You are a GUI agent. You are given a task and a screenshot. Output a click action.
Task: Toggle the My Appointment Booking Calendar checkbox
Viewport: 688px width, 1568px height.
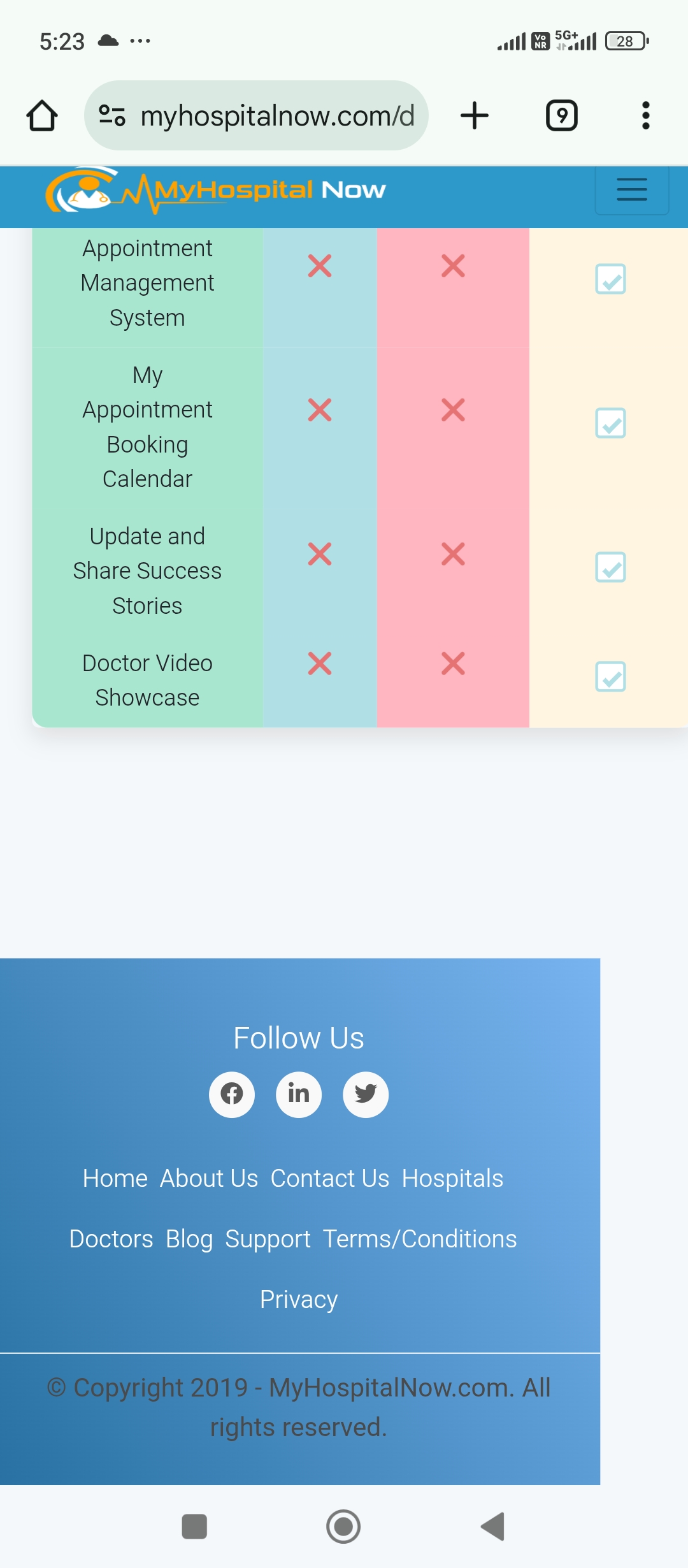pos(610,423)
